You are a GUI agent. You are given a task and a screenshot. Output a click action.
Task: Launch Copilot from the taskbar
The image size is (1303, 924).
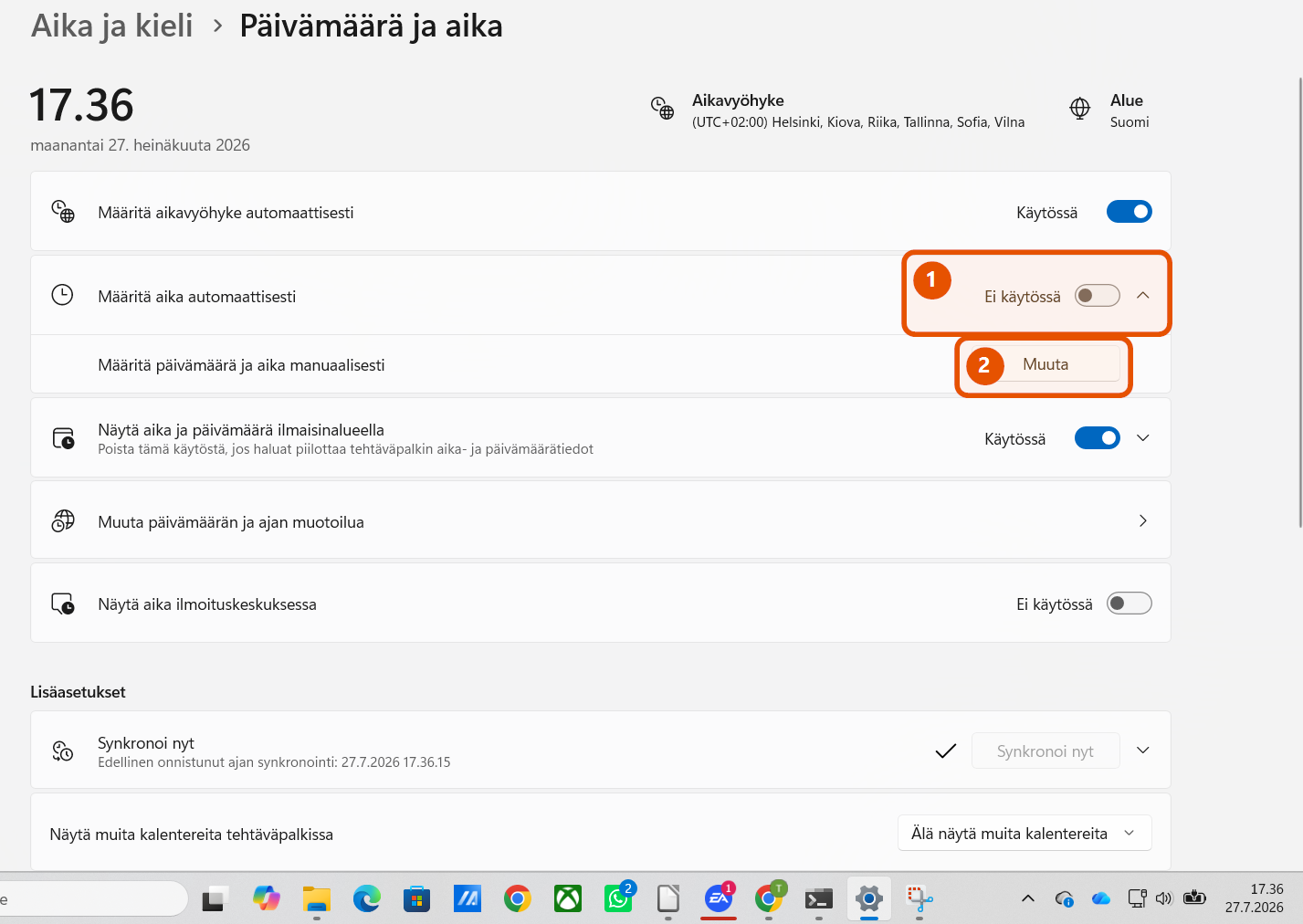pyautogui.click(x=266, y=899)
